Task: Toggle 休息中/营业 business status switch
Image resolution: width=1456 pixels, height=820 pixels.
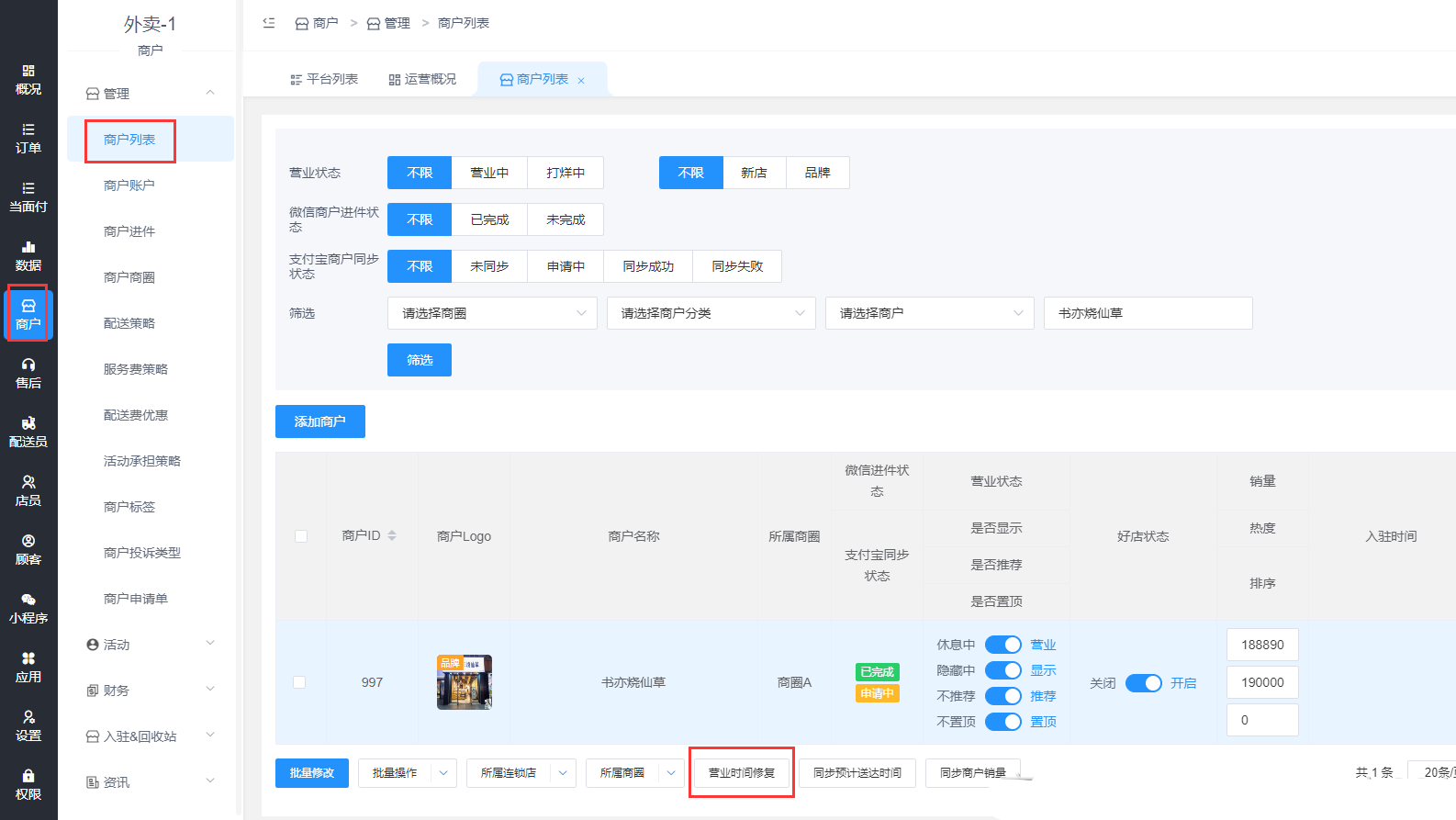Action: coord(1002,645)
